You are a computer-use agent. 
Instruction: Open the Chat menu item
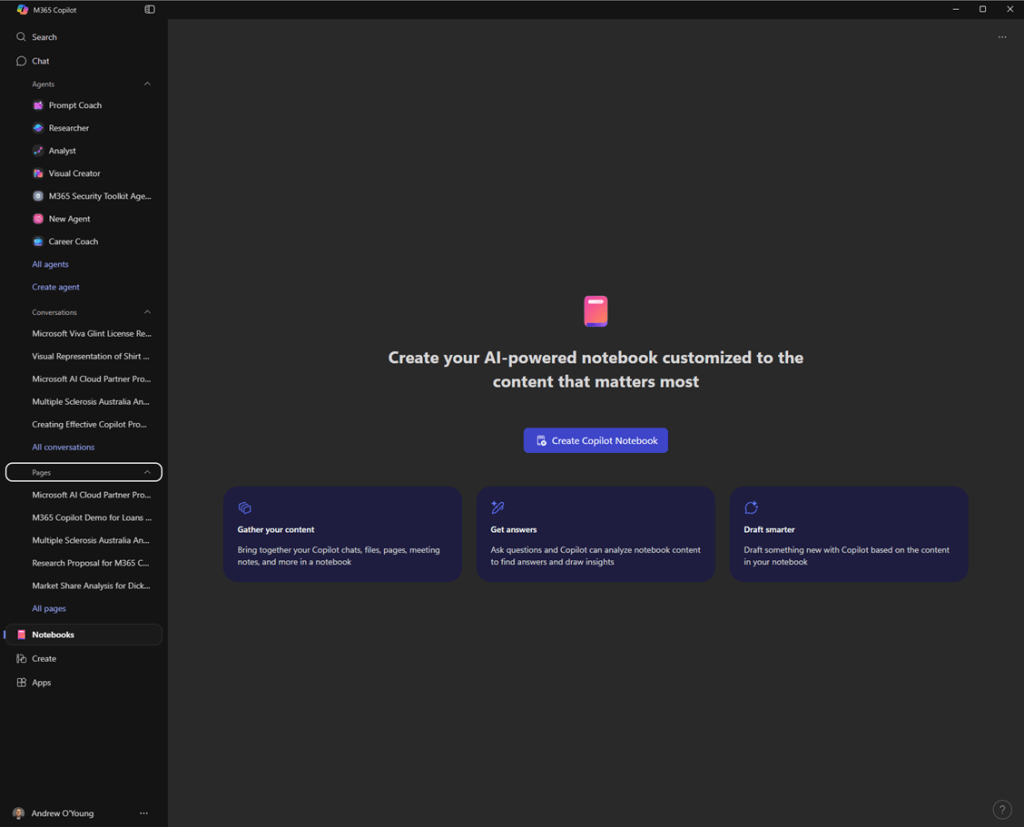(x=40, y=61)
